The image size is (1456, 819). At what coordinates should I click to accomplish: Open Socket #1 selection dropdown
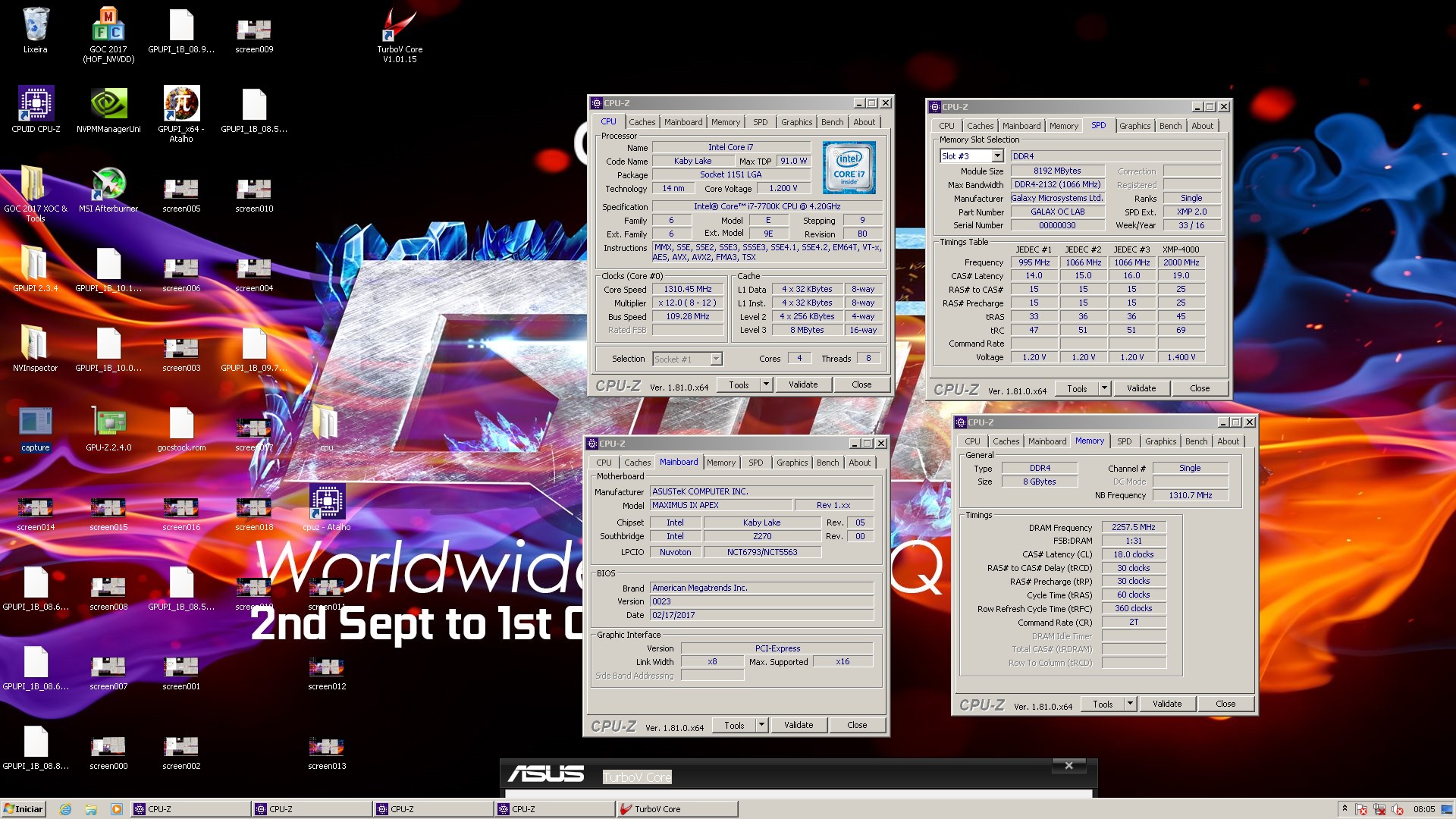tap(687, 359)
